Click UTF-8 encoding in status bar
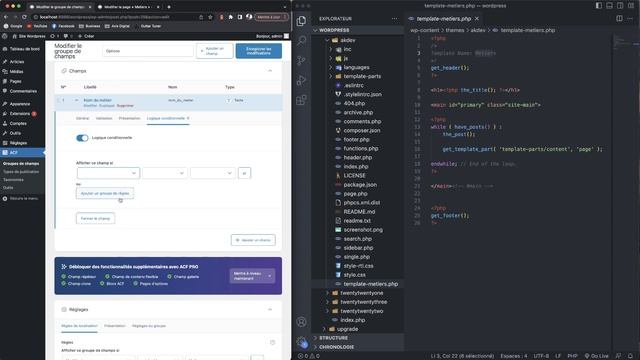Screen dimensions: 640x360 point(541,356)
